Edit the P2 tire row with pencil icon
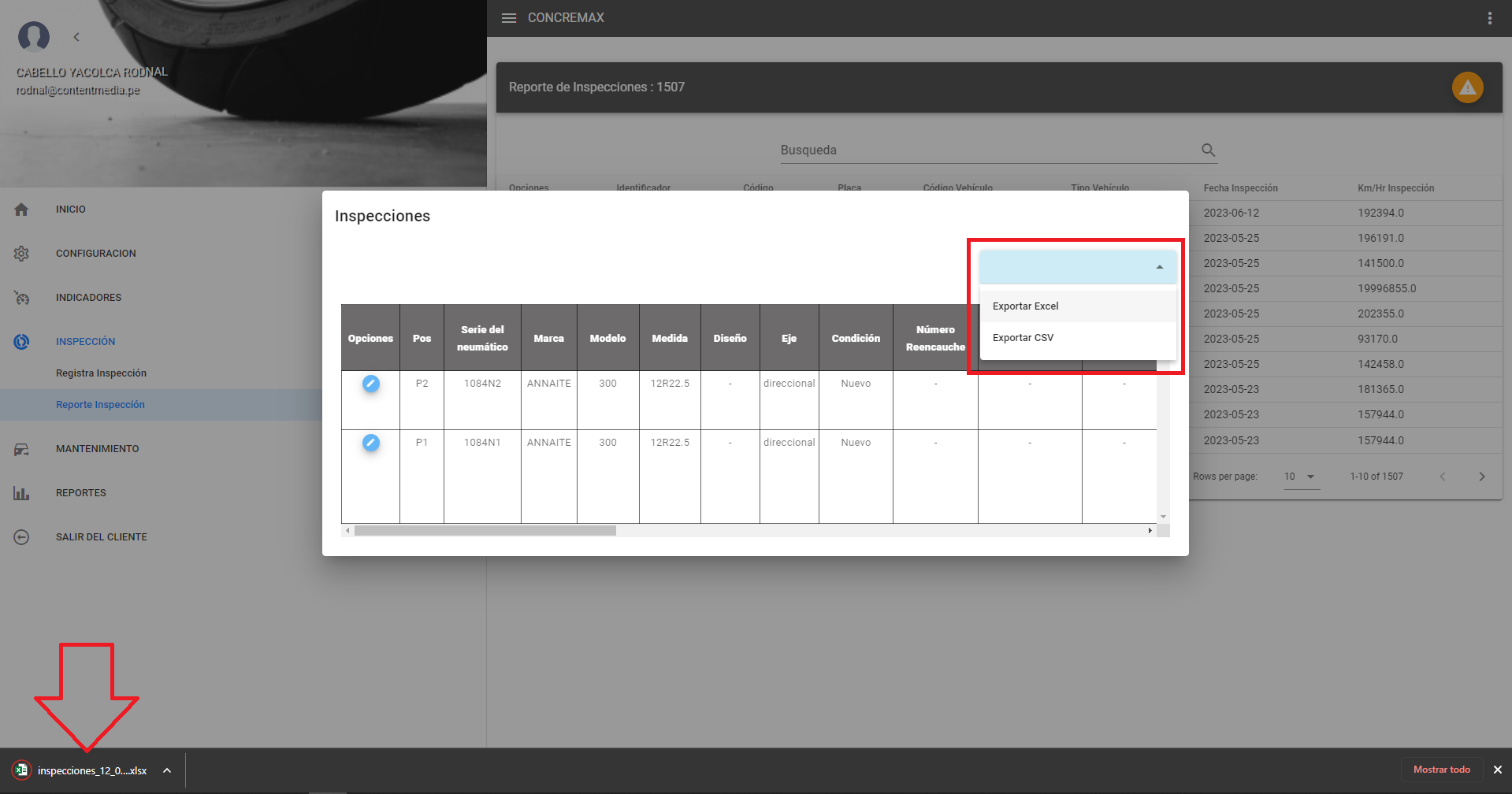This screenshot has width=1512, height=794. (370, 384)
